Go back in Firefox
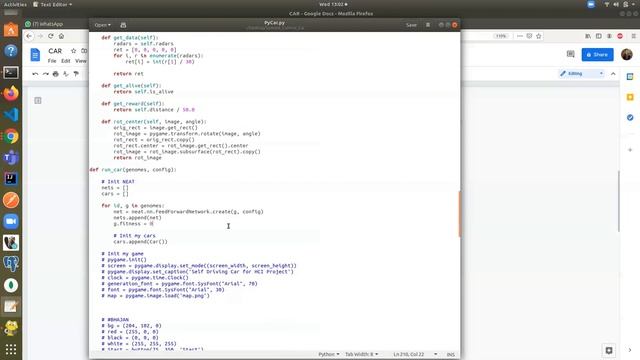The width and height of the screenshot is (640, 360). [x=29, y=36]
